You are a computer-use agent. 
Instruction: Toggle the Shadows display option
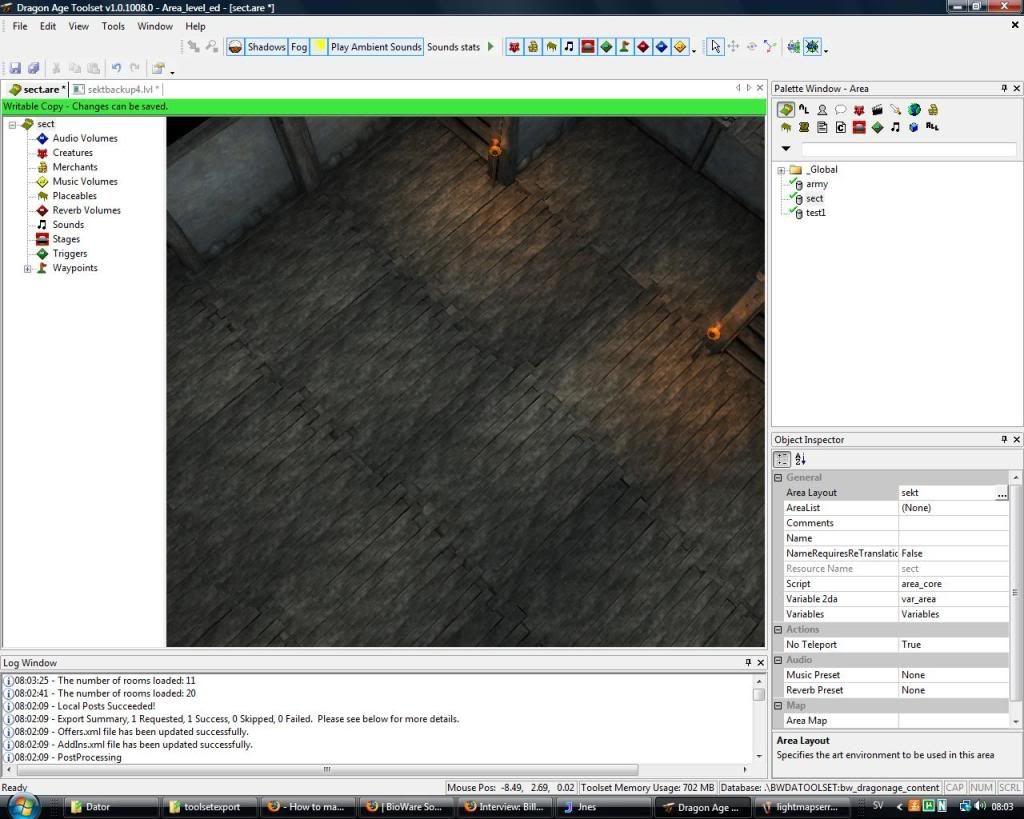coord(265,47)
